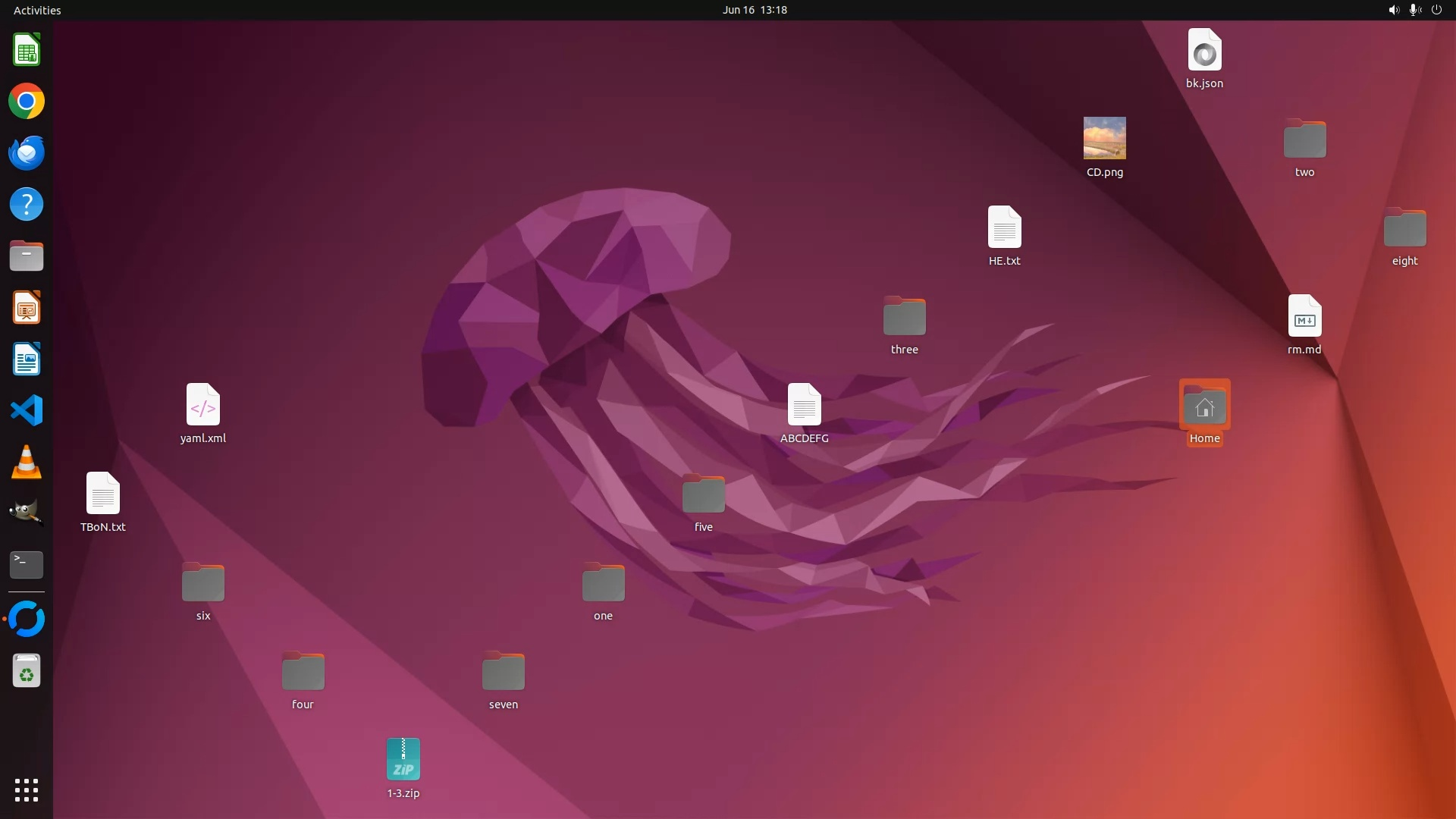
Task: Open LibreOffice Calc from the dock
Action: coord(27,50)
